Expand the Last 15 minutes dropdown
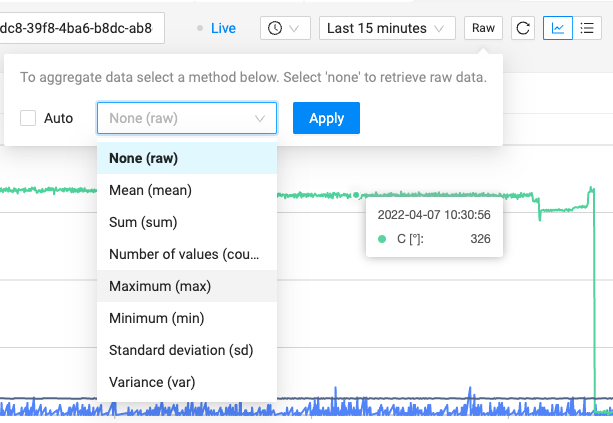The height and width of the screenshot is (423, 613). pos(387,28)
